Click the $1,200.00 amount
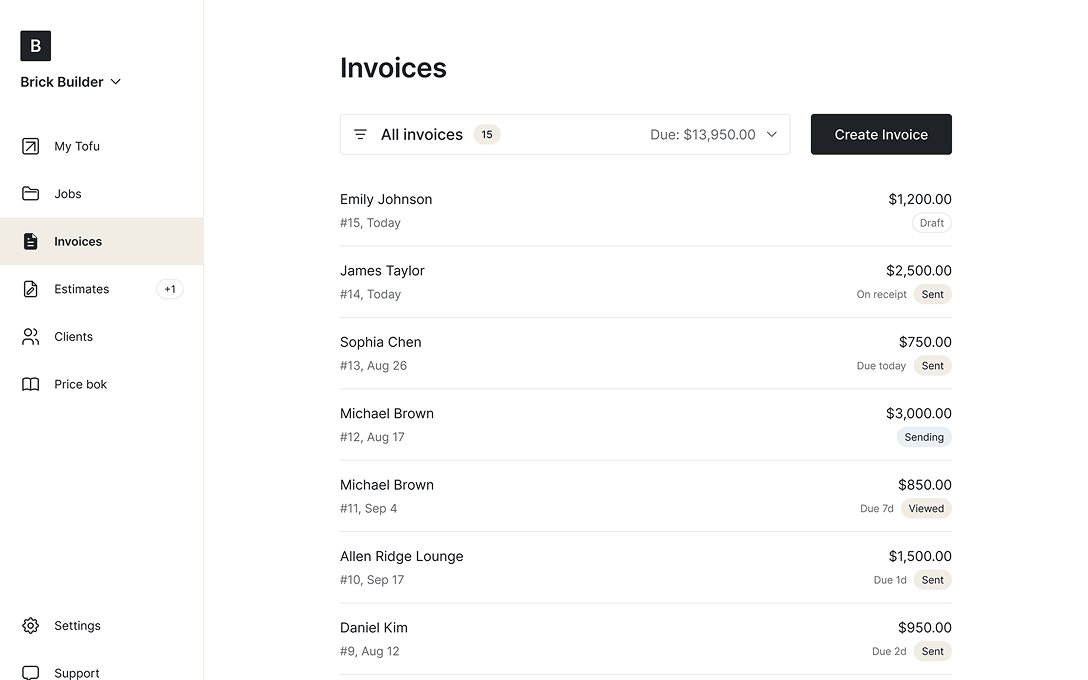This screenshot has height=680, width=1088. pyautogui.click(x=920, y=199)
